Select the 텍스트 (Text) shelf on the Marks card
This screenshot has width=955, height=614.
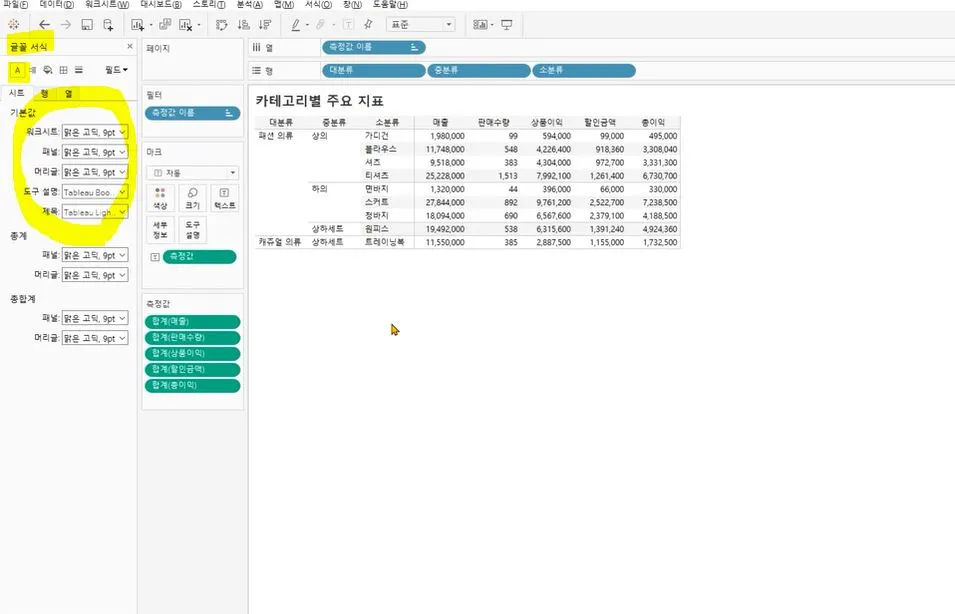coord(222,199)
